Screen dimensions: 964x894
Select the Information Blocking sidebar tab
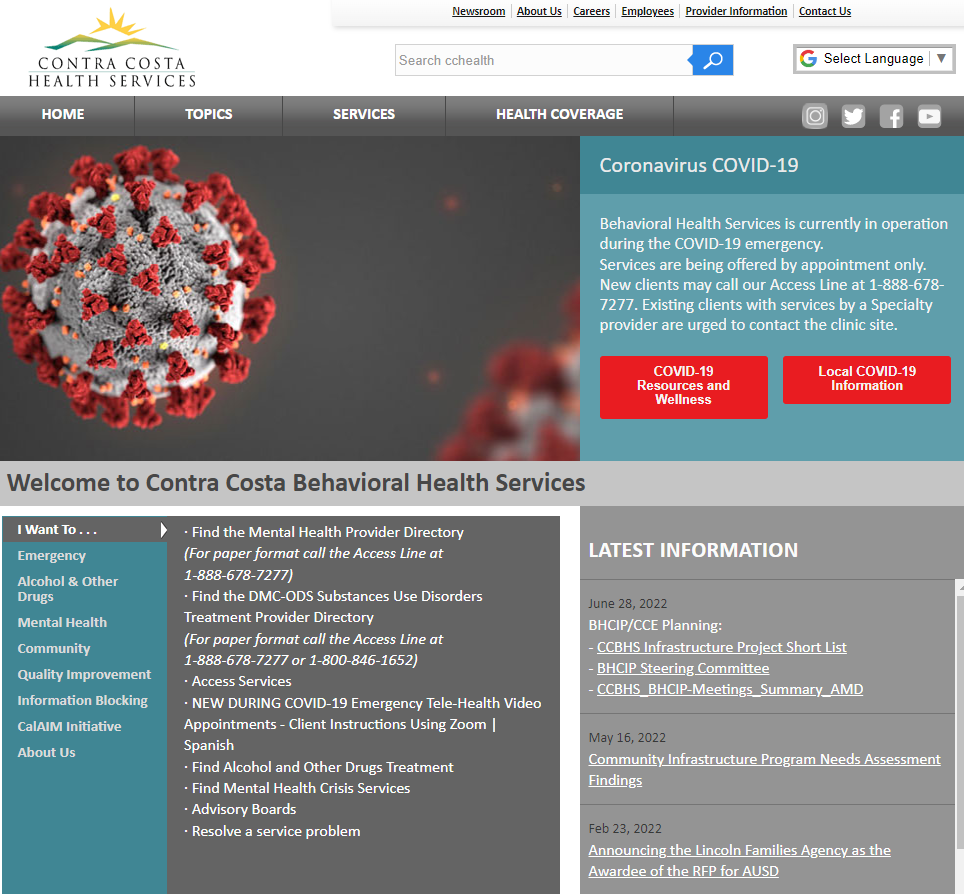pos(82,700)
